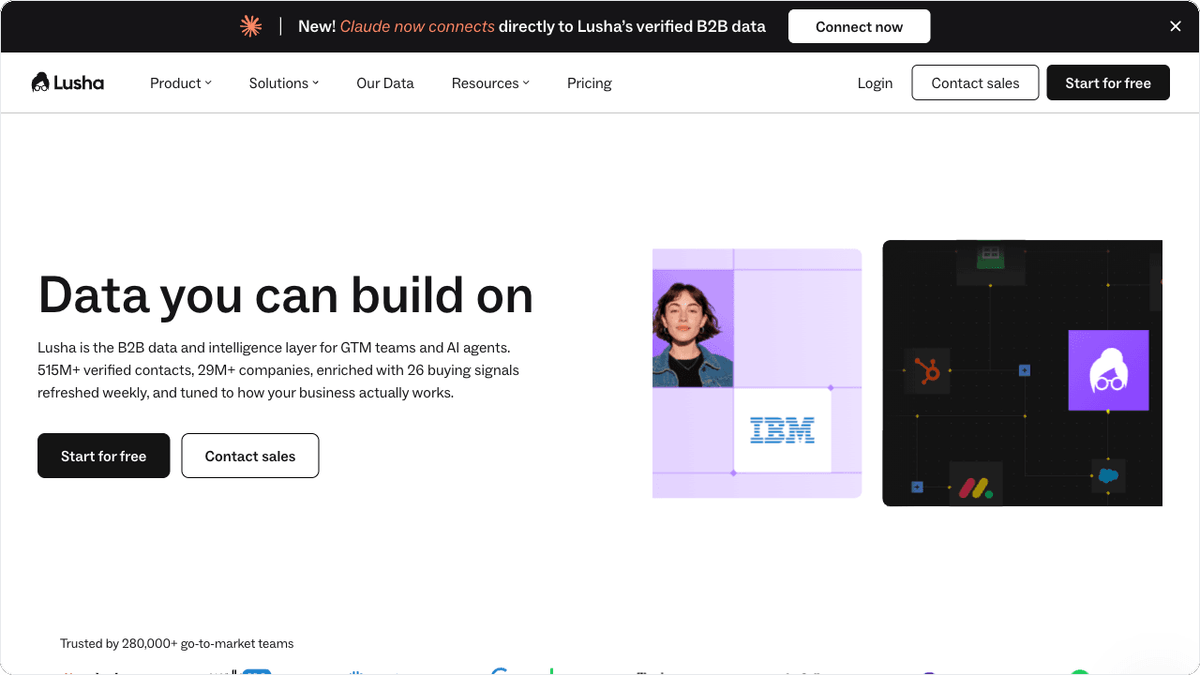Expand the Product dropdown menu
1200x675 pixels.
click(x=181, y=83)
